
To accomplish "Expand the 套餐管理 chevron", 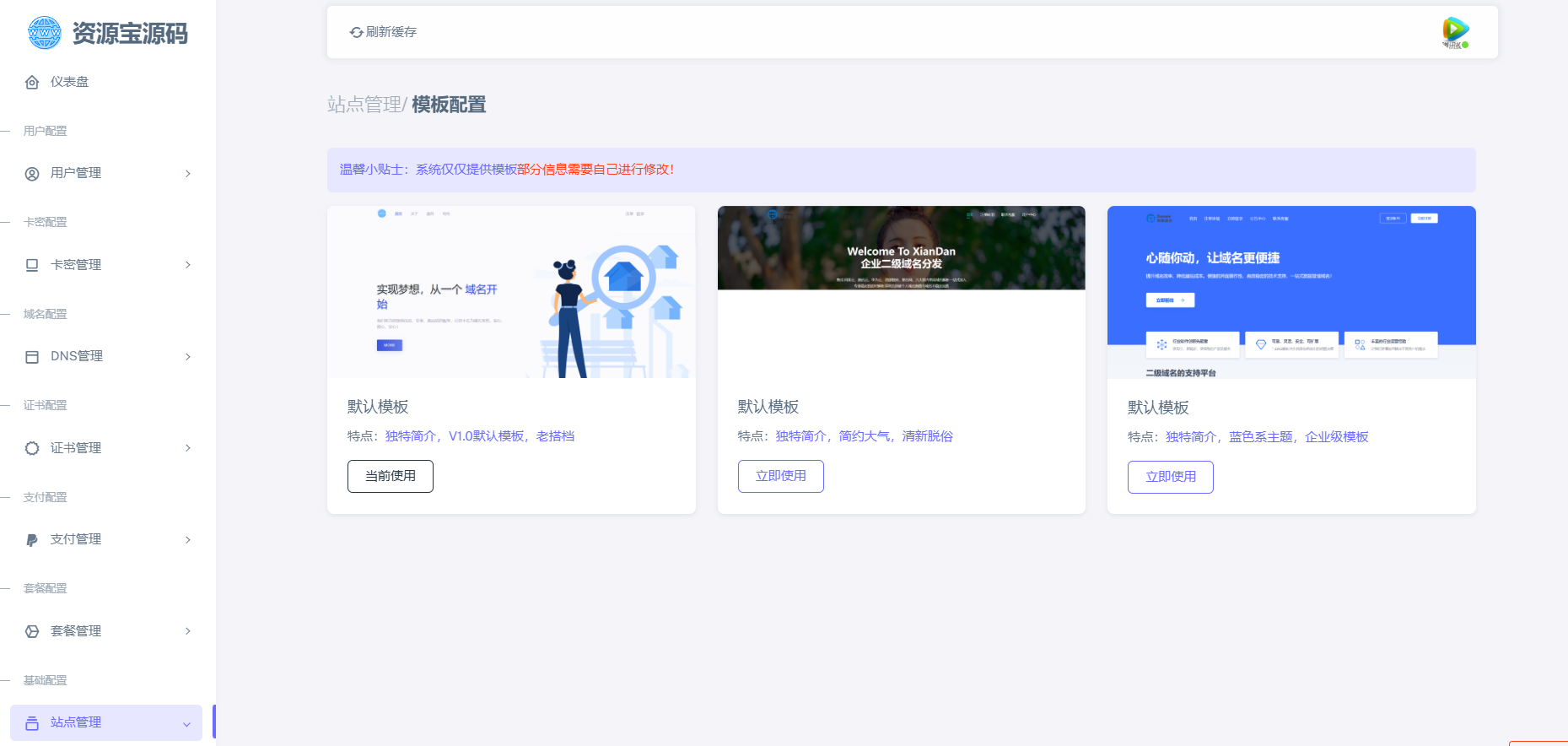I will tap(188, 631).
